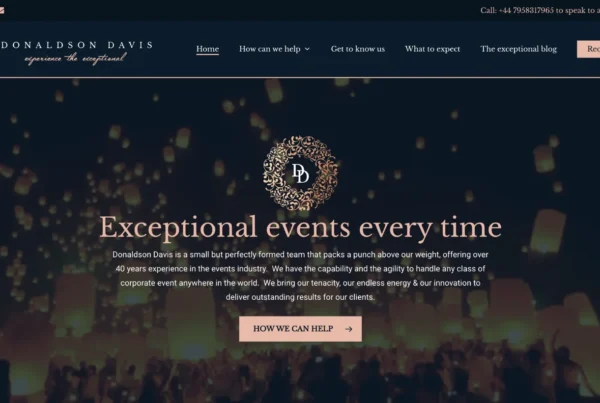Screen dimensions: 600x403
Task: Call the +44 7958317965 phone number link
Action: coord(526,10)
